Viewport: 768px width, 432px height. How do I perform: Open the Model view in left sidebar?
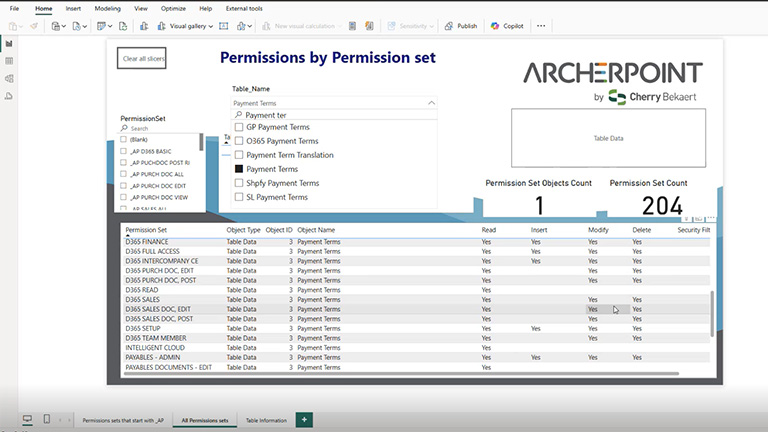(9, 78)
